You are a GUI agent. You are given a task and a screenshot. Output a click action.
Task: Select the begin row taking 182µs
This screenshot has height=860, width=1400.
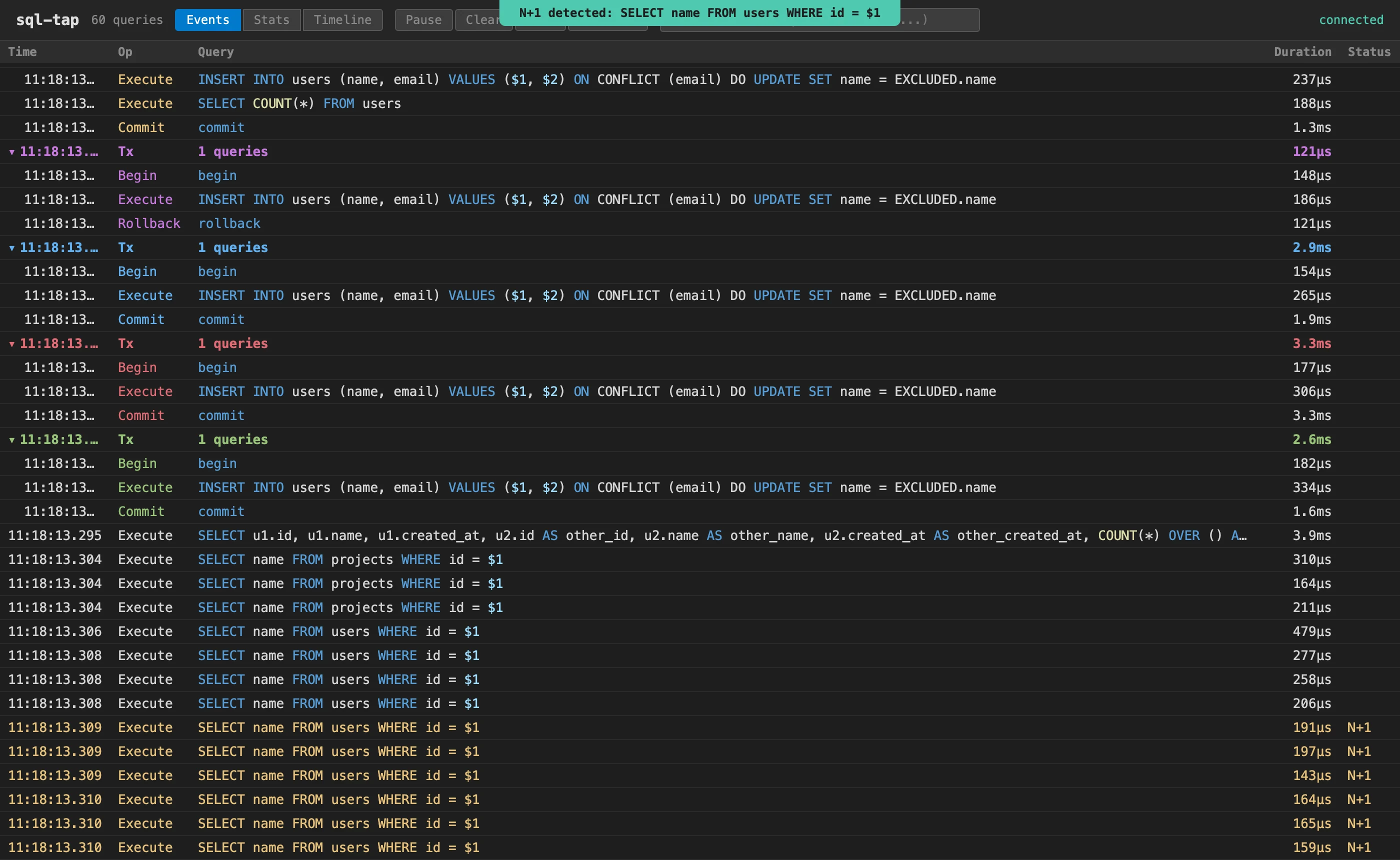point(700,464)
